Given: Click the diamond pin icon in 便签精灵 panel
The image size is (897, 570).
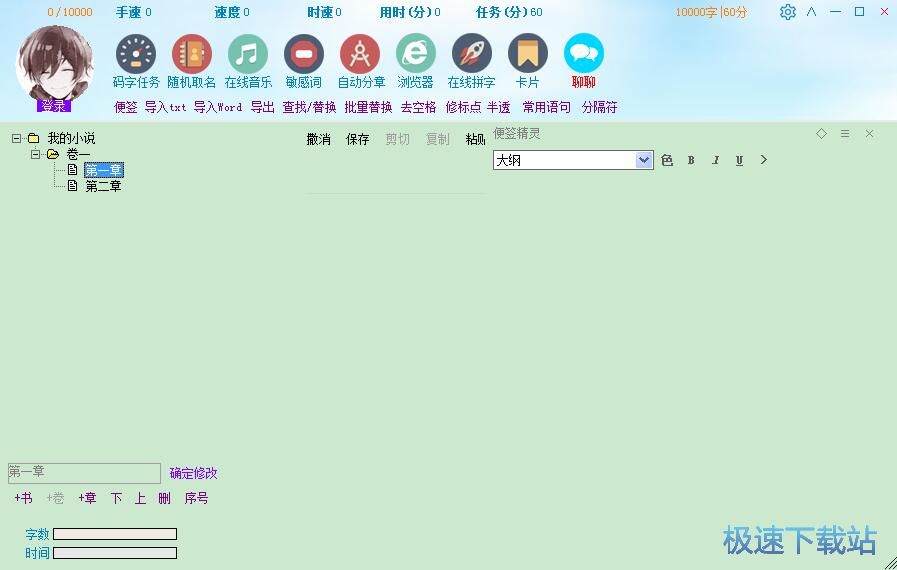Looking at the screenshot, I should (821, 133).
